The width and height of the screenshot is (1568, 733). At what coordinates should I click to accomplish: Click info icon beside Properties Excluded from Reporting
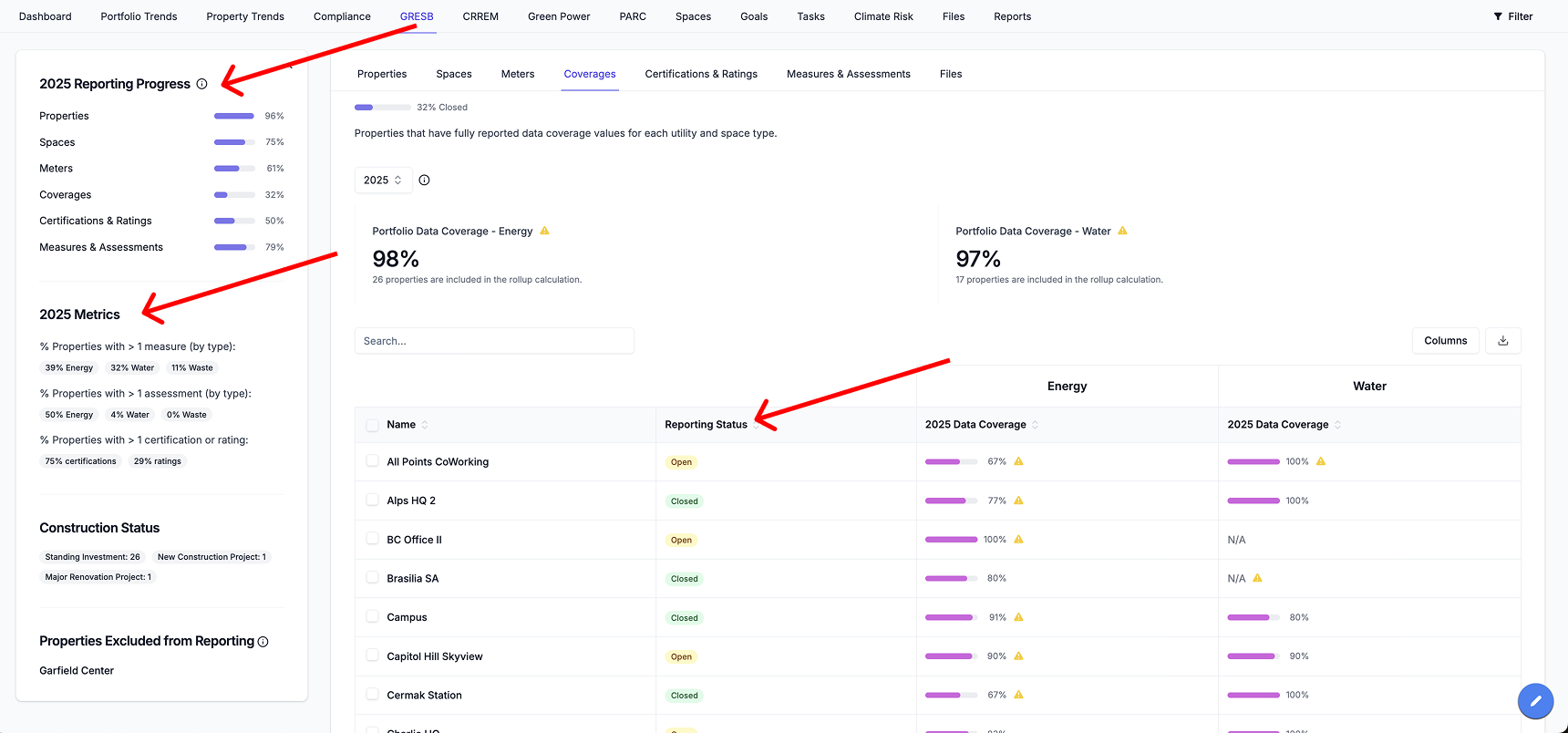coord(263,642)
